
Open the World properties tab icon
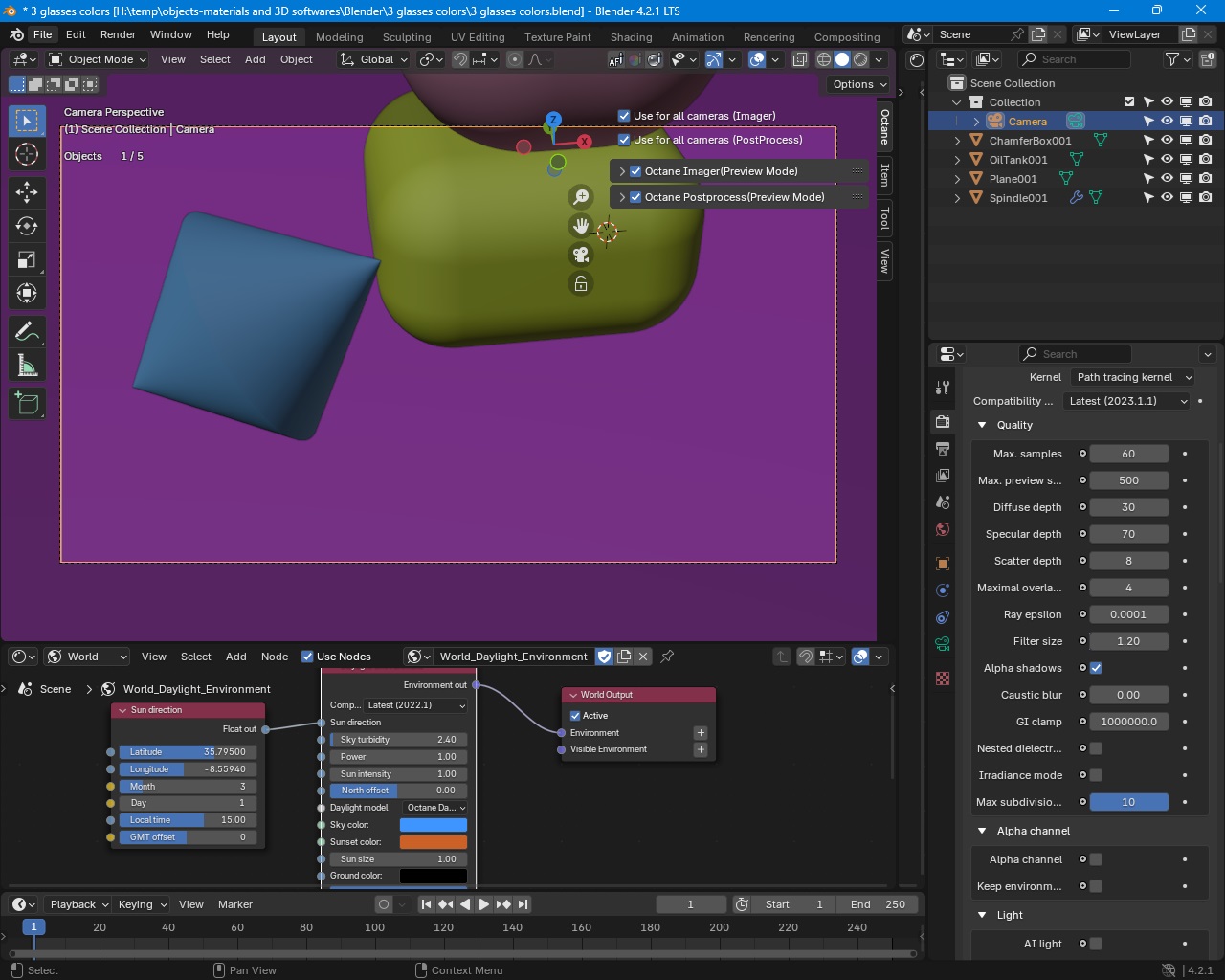tap(943, 529)
